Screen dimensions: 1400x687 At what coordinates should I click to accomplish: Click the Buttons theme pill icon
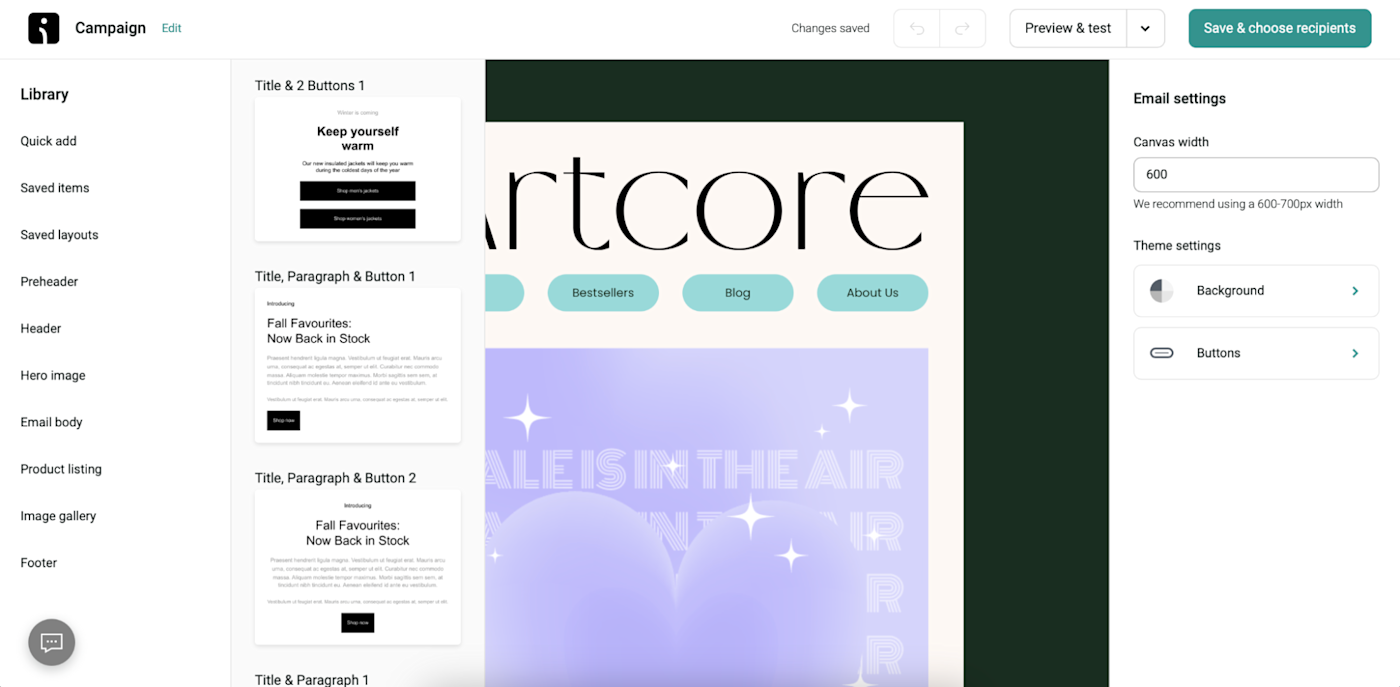click(1161, 353)
